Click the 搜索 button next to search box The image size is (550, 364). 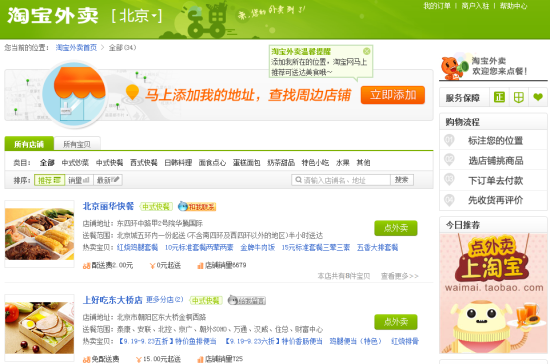(402, 180)
